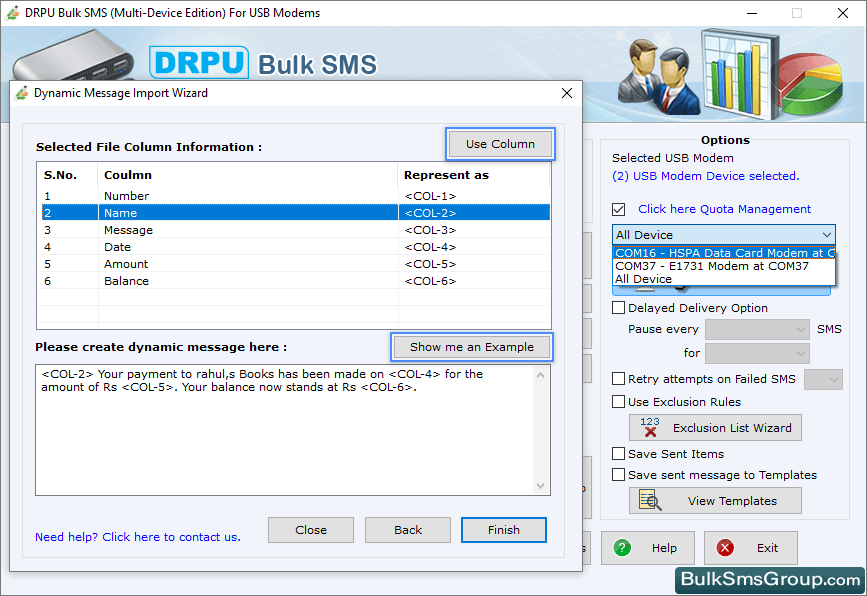The height and width of the screenshot is (596, 867).
Task: Click the Finish button
Action: (x=504, y=530)
